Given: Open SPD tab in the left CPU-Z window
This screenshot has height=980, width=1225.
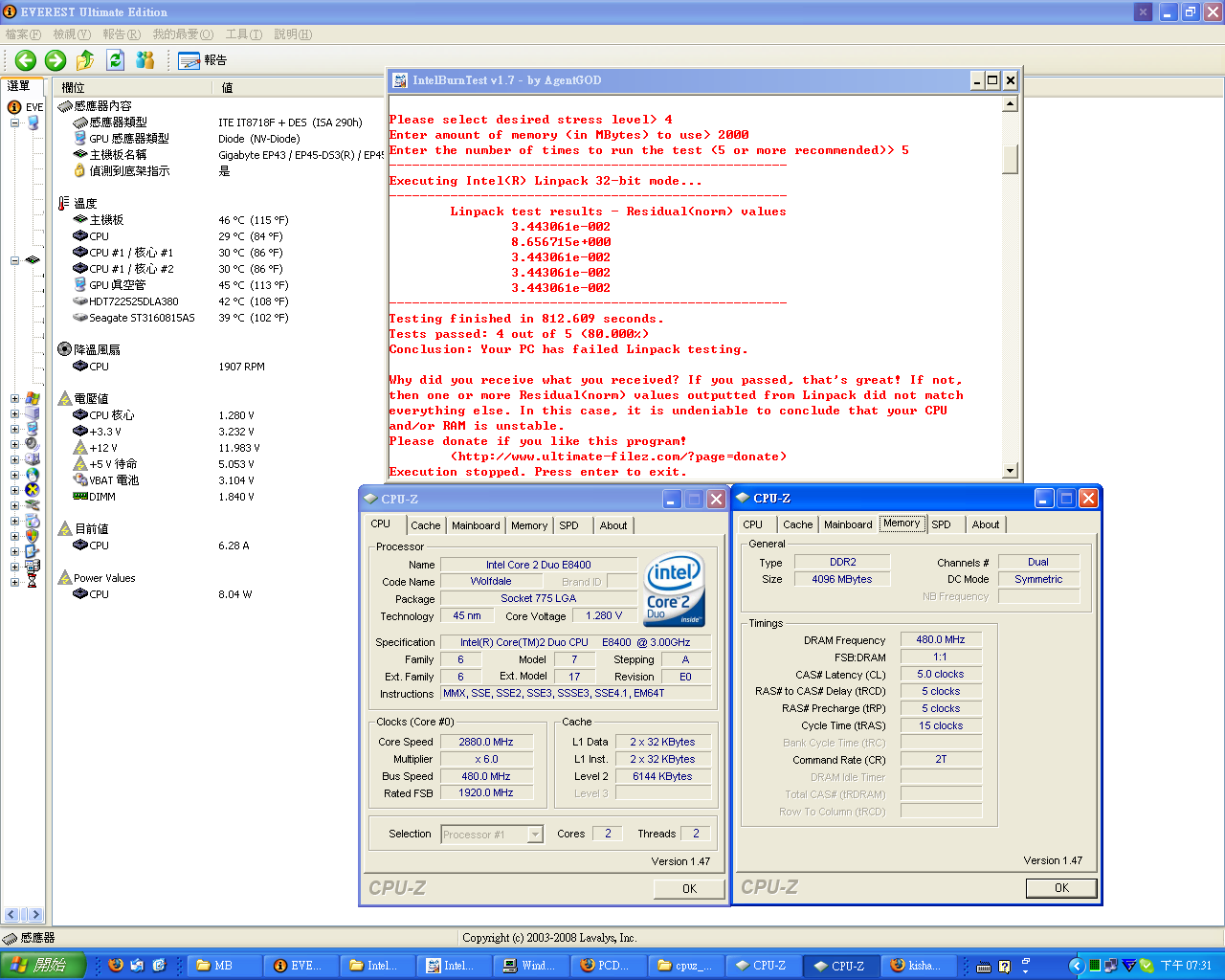Looking at the screenshot, I should (569, 525).
